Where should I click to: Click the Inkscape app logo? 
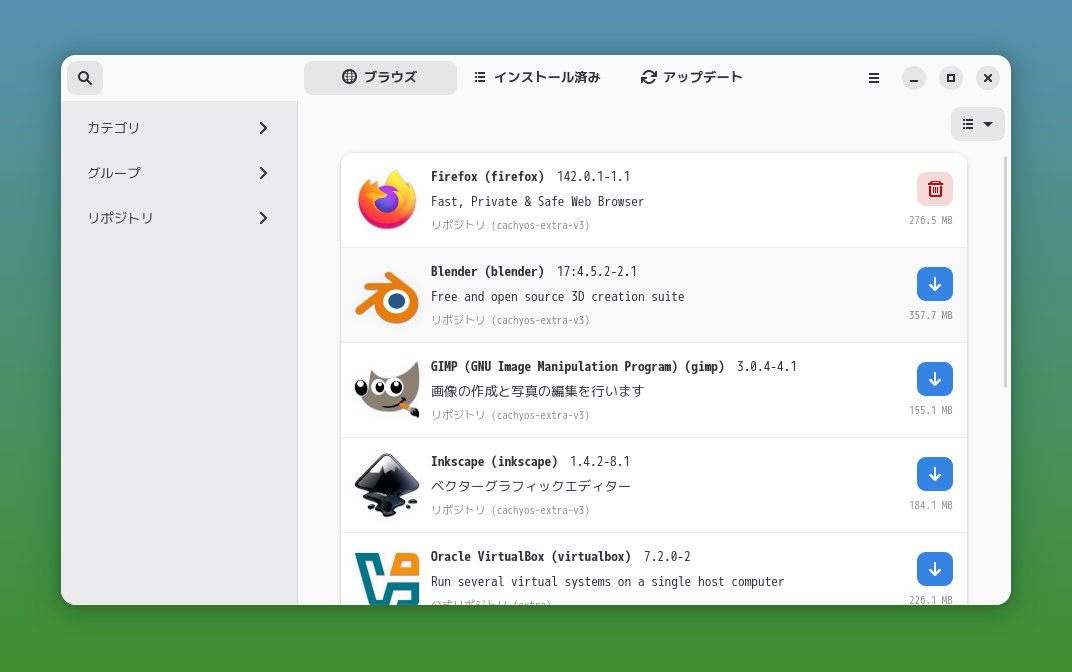(387, 485)
